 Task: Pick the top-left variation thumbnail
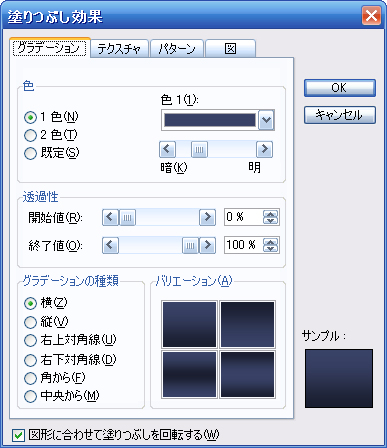[x=189, y=325]
